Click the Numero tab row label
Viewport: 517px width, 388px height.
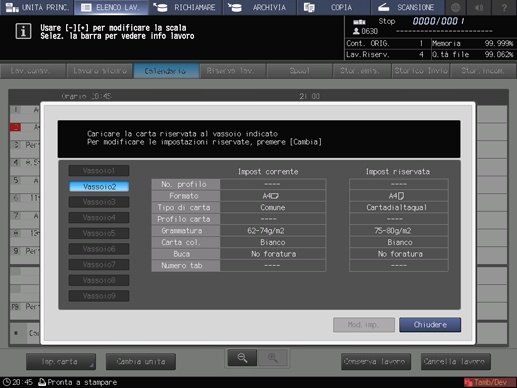point(185,266)
